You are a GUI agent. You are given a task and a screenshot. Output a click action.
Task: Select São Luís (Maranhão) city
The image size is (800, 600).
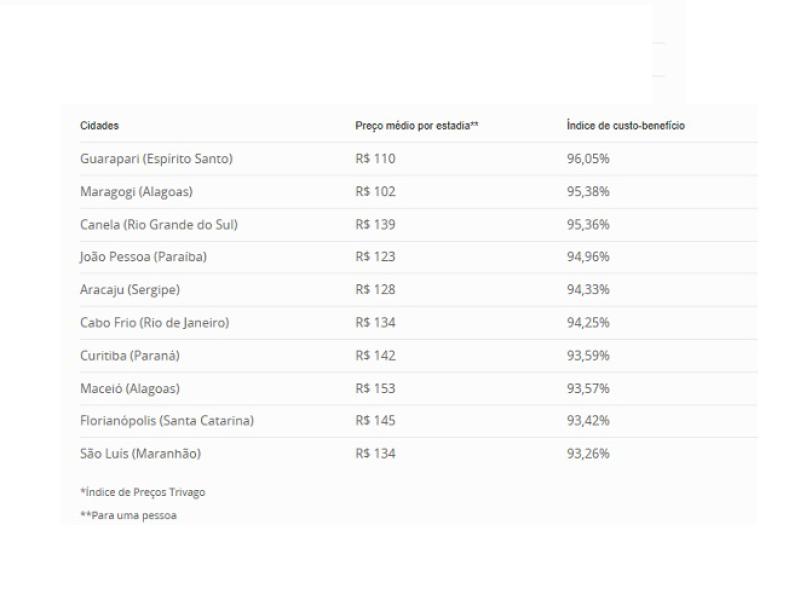140,454
